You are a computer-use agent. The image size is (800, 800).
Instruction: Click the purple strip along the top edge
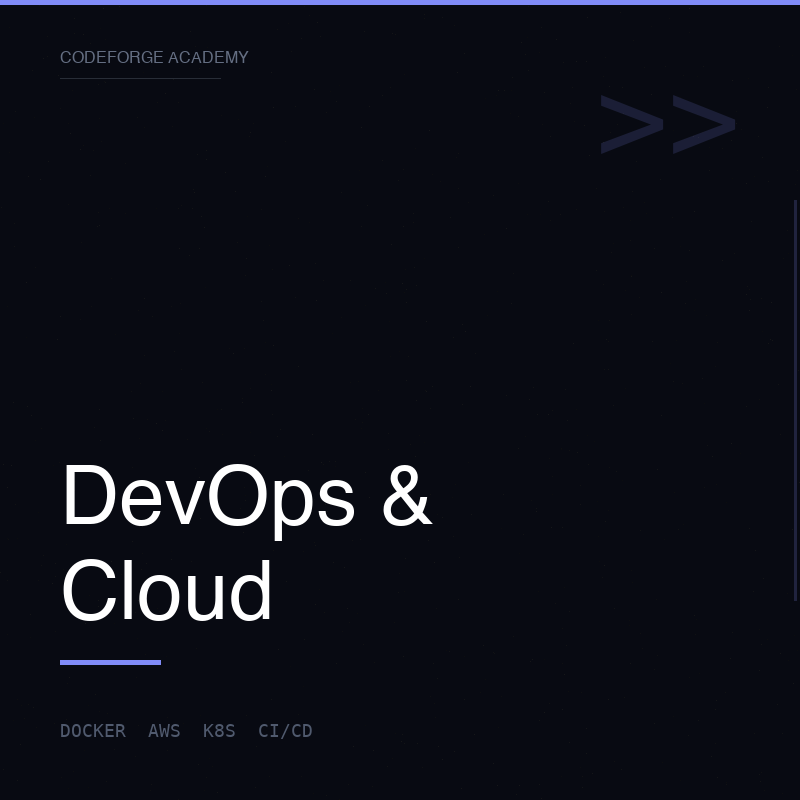click(x=400, y=2)
